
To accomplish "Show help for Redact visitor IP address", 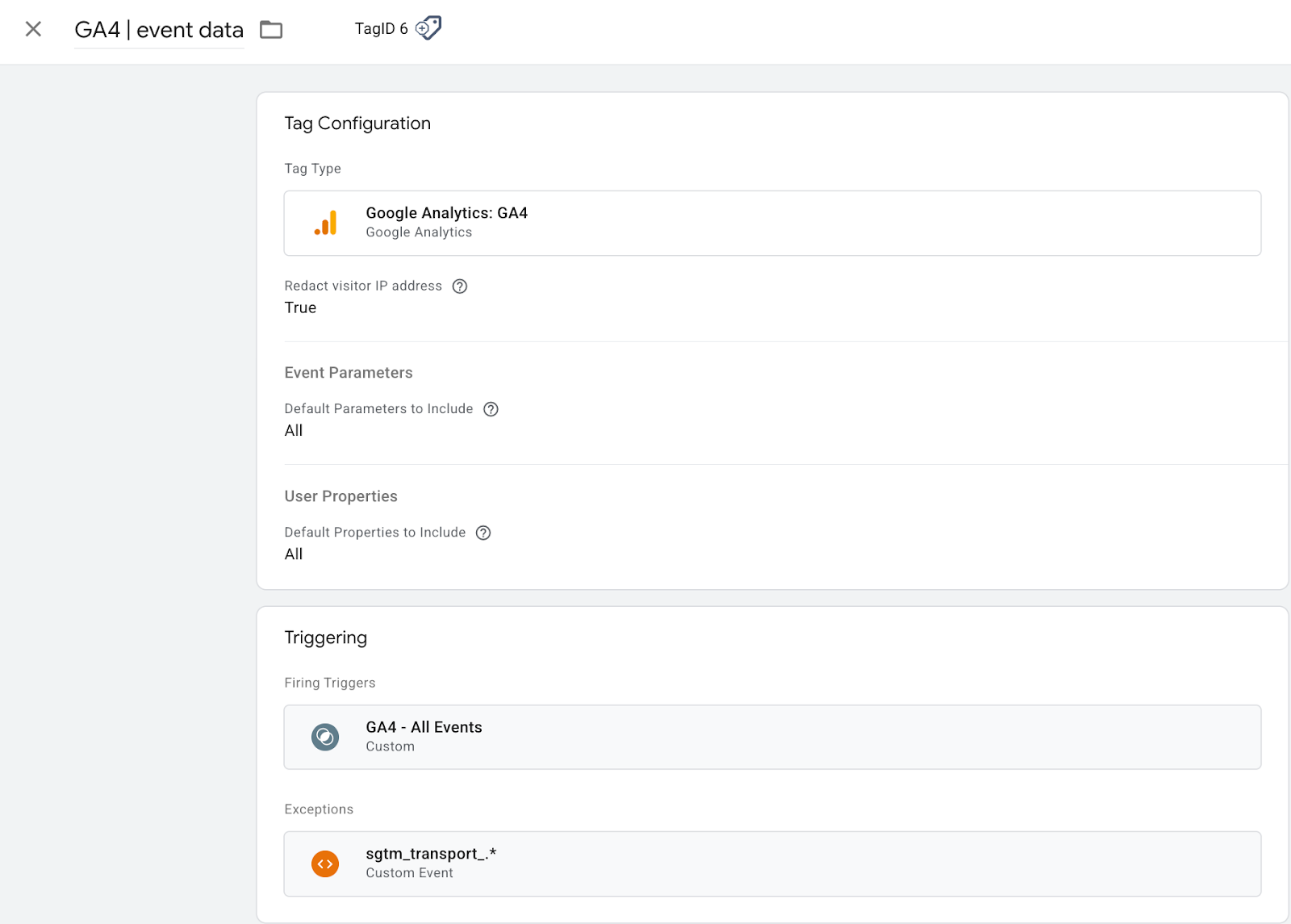I will [460, 286].
